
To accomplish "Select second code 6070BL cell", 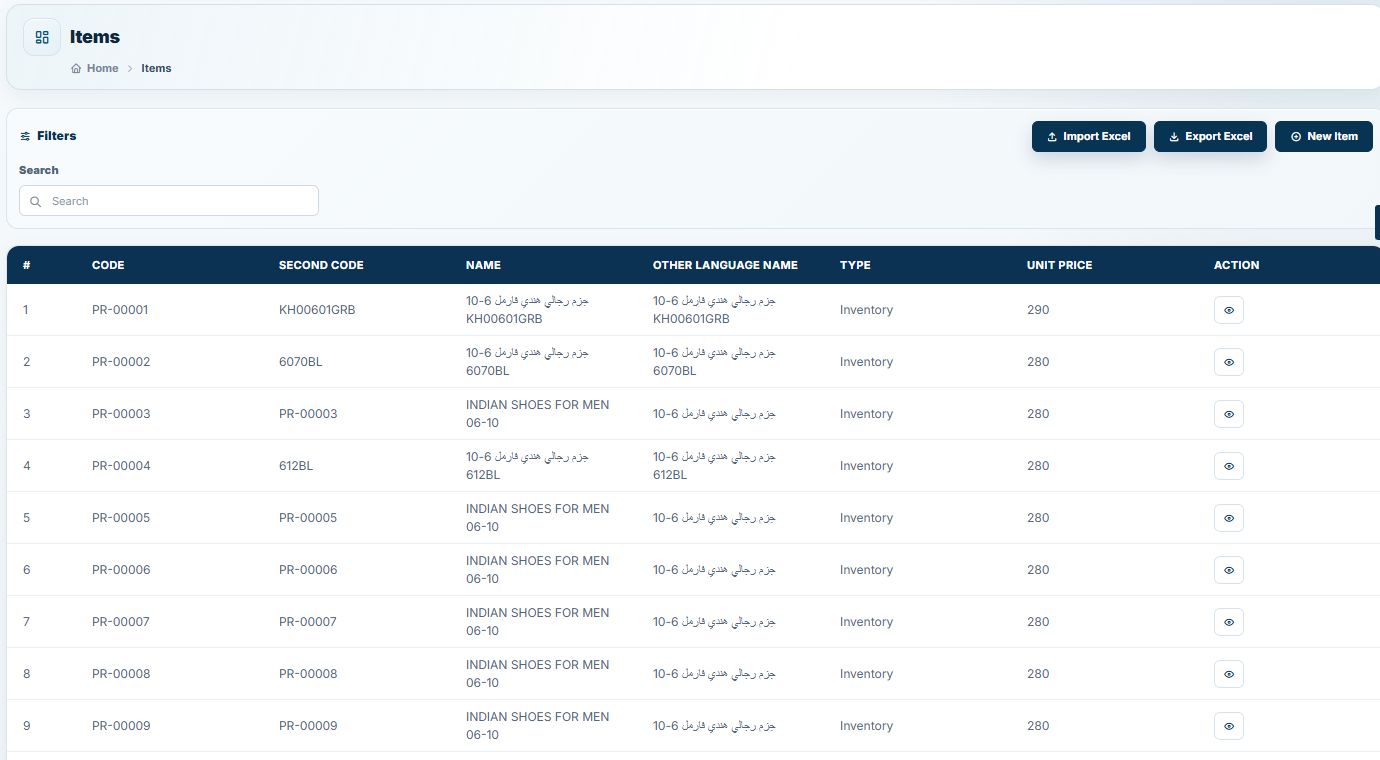I will tap(300, 362).
